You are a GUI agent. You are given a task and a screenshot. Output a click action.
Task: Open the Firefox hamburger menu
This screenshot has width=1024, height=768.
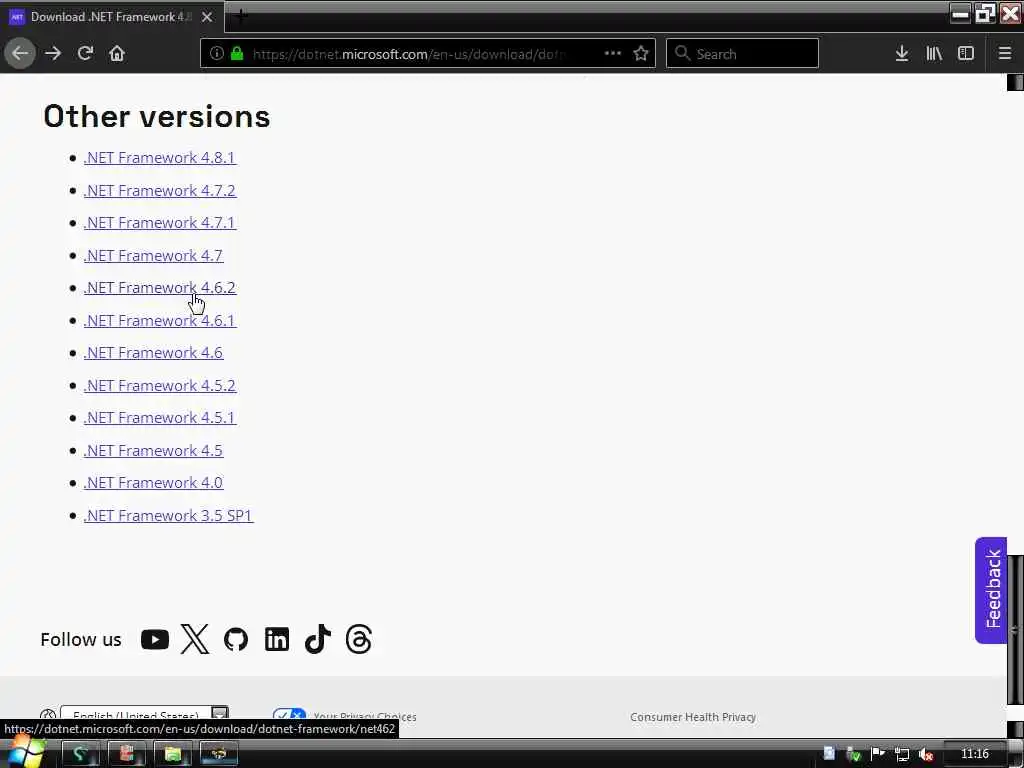pos(1005,54)
